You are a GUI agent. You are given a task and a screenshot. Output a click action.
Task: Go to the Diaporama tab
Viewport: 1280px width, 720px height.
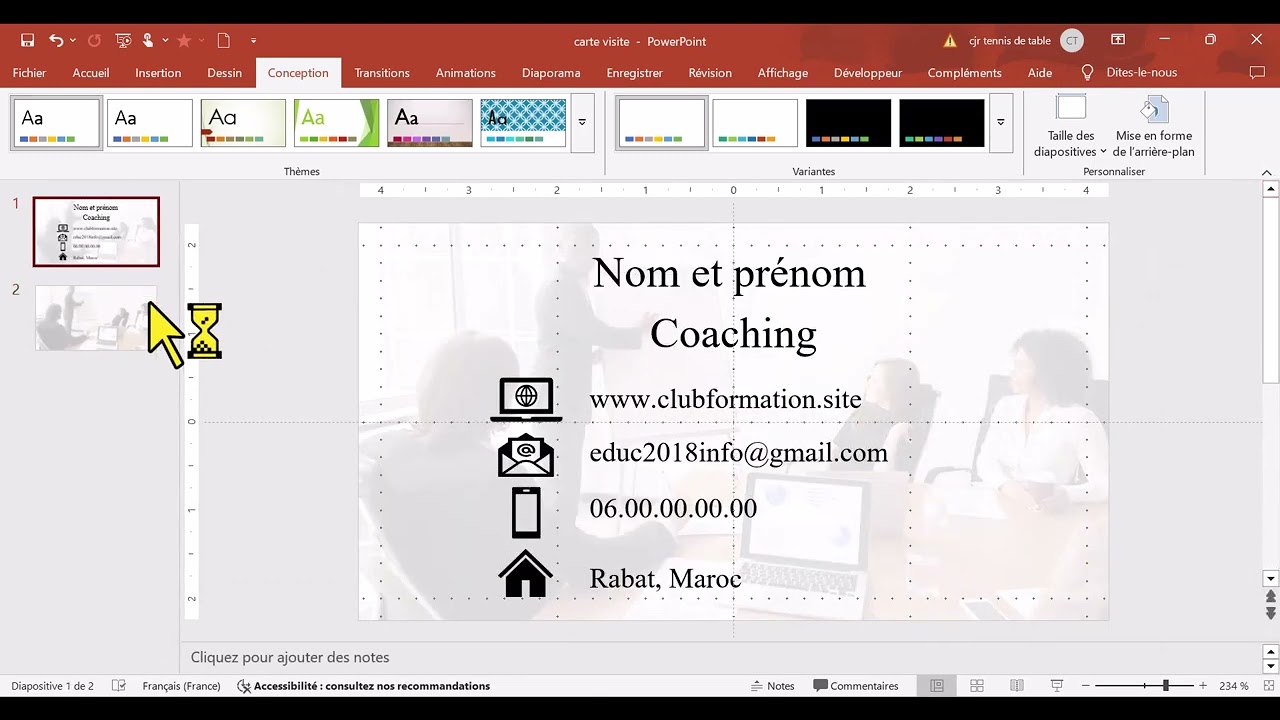point(551,72)
